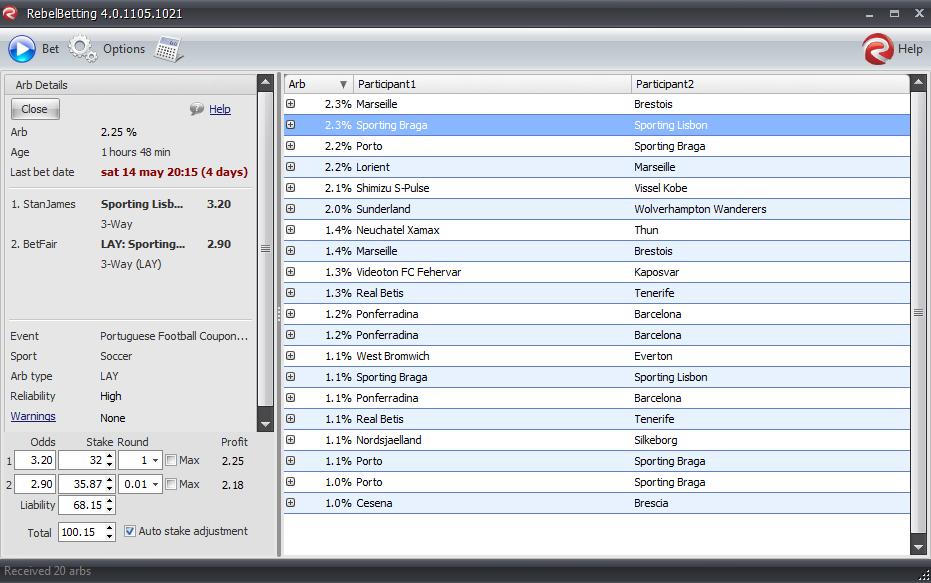Expand the Sunderland vs Wolverhampton arb
The image size is (931, 583).
[x=290, y=209]
